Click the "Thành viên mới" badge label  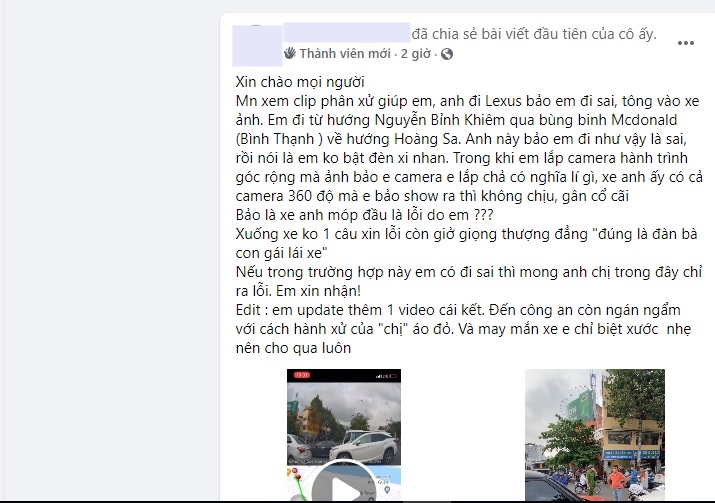click(345, 54)
